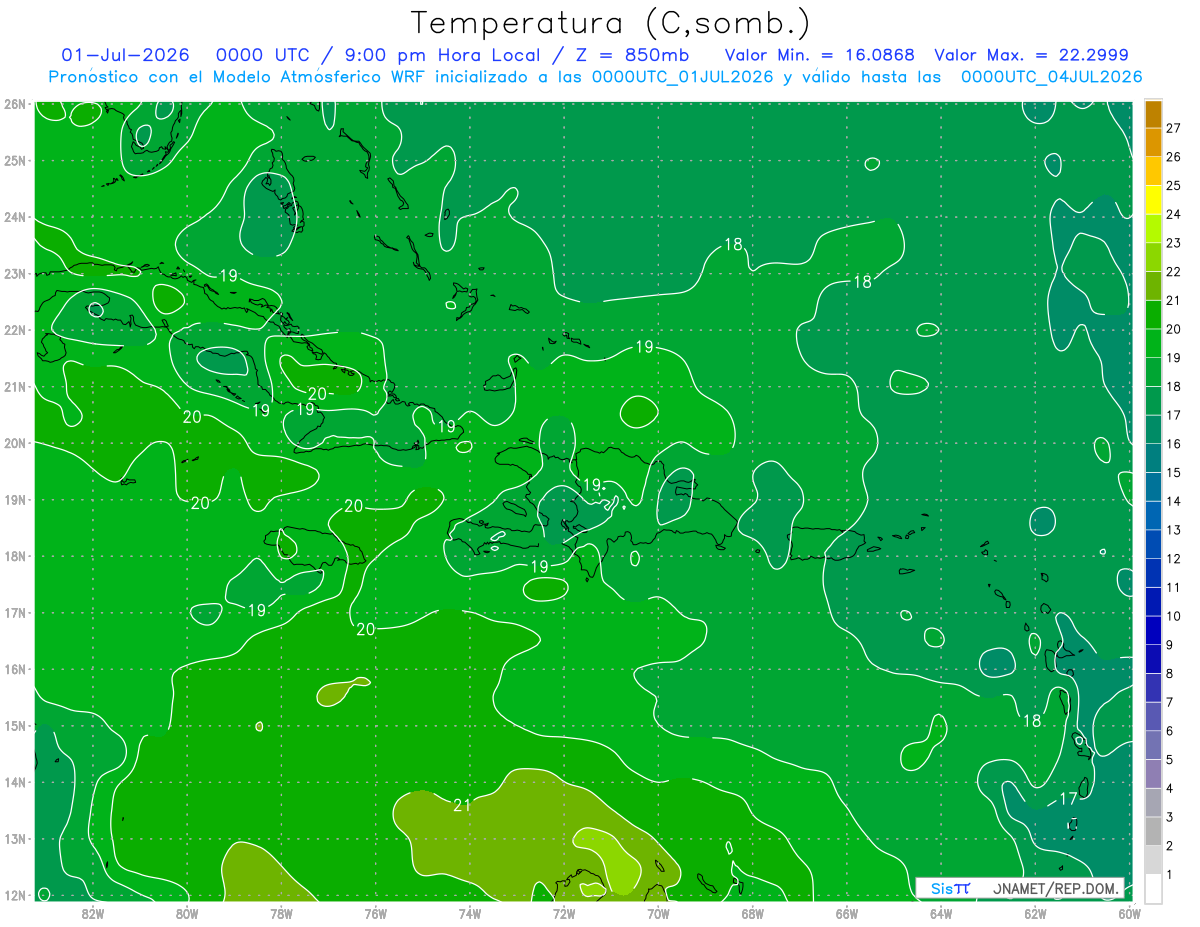This screenshot has width=1200, height=927.
Task: Click the gray swatch between 2 and 3
Action: [1153, 832]
